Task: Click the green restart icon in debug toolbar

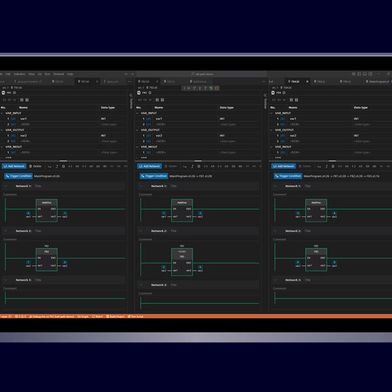Action: pos(211,88)
